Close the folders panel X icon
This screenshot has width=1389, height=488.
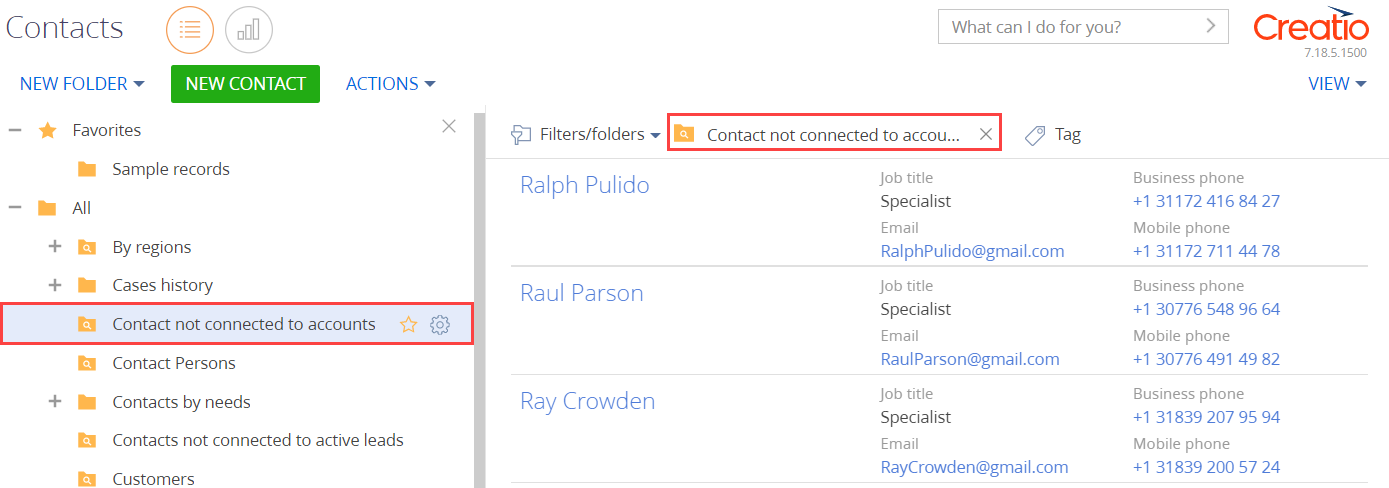[x=449, y=126]
